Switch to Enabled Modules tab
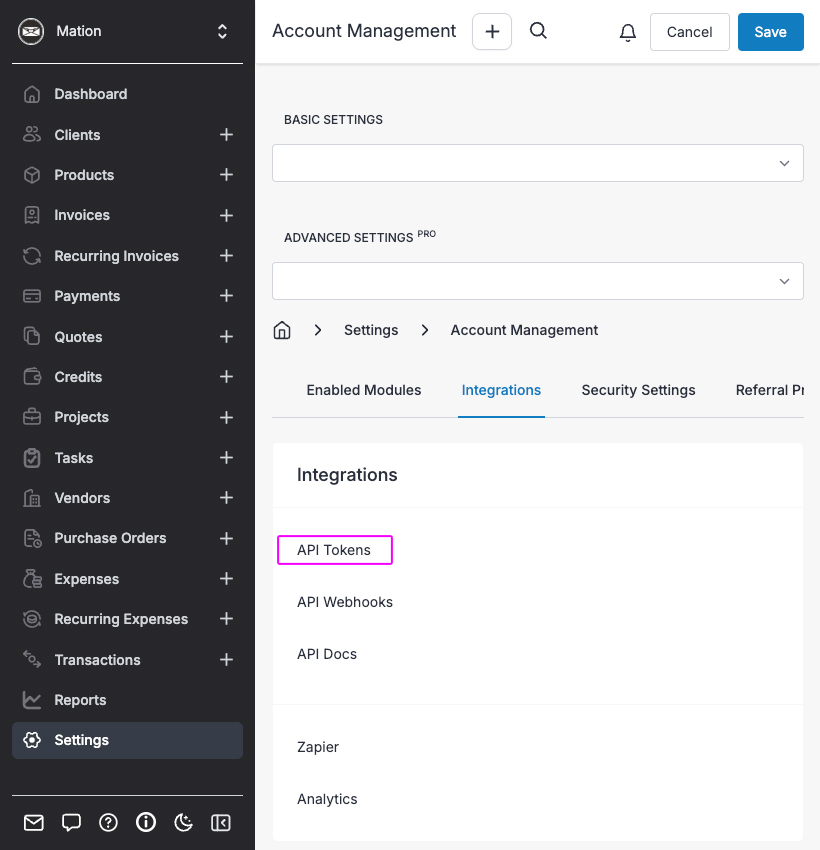This screenshot has height=850, width=820. tap(364, 390)
